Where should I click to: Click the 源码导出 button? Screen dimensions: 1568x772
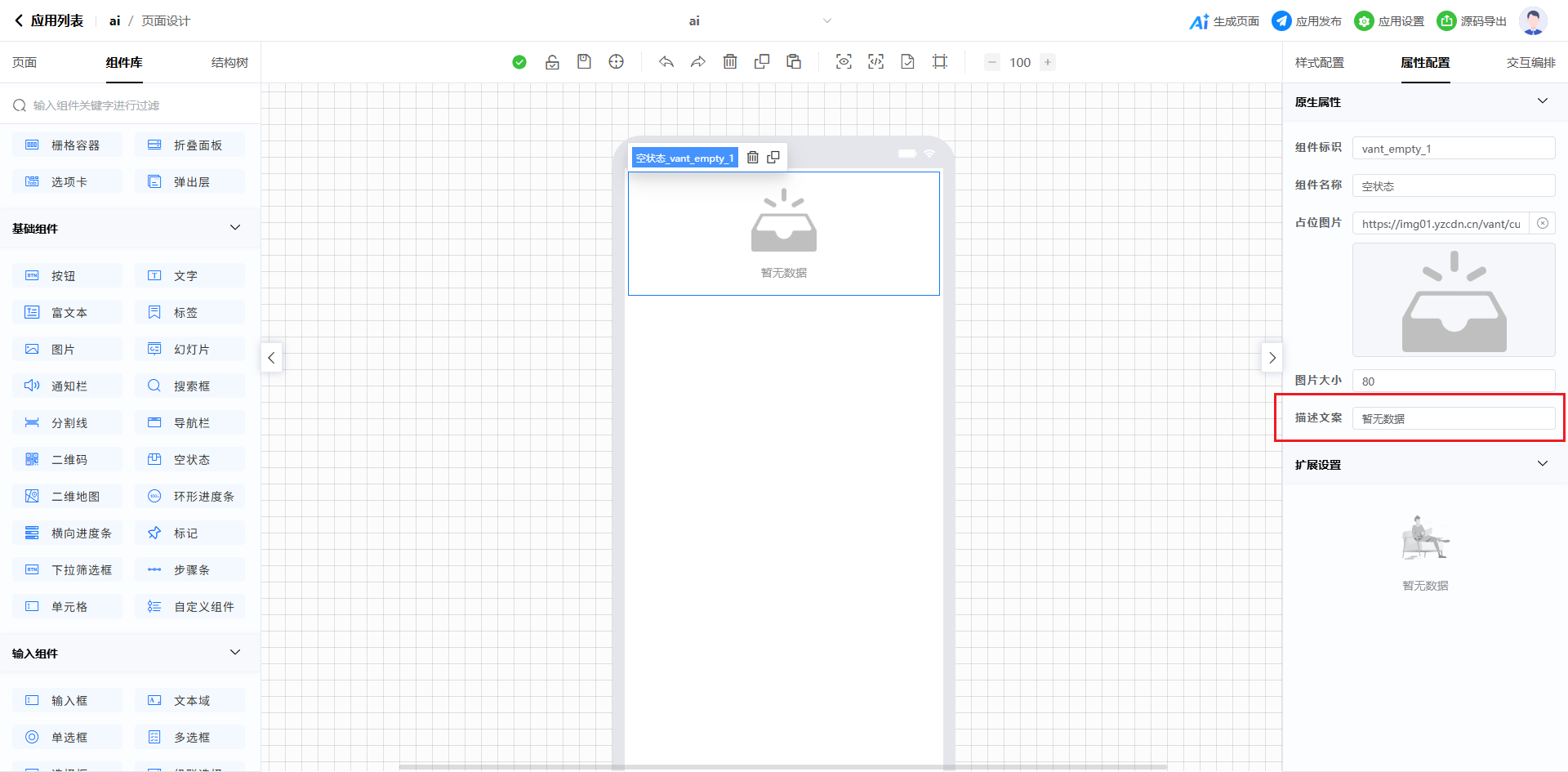click(1472, 21)
